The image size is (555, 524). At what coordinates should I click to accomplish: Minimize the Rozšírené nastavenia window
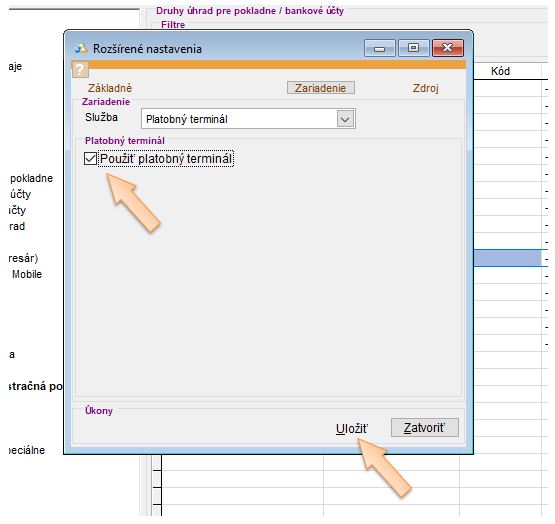(379, 48)
